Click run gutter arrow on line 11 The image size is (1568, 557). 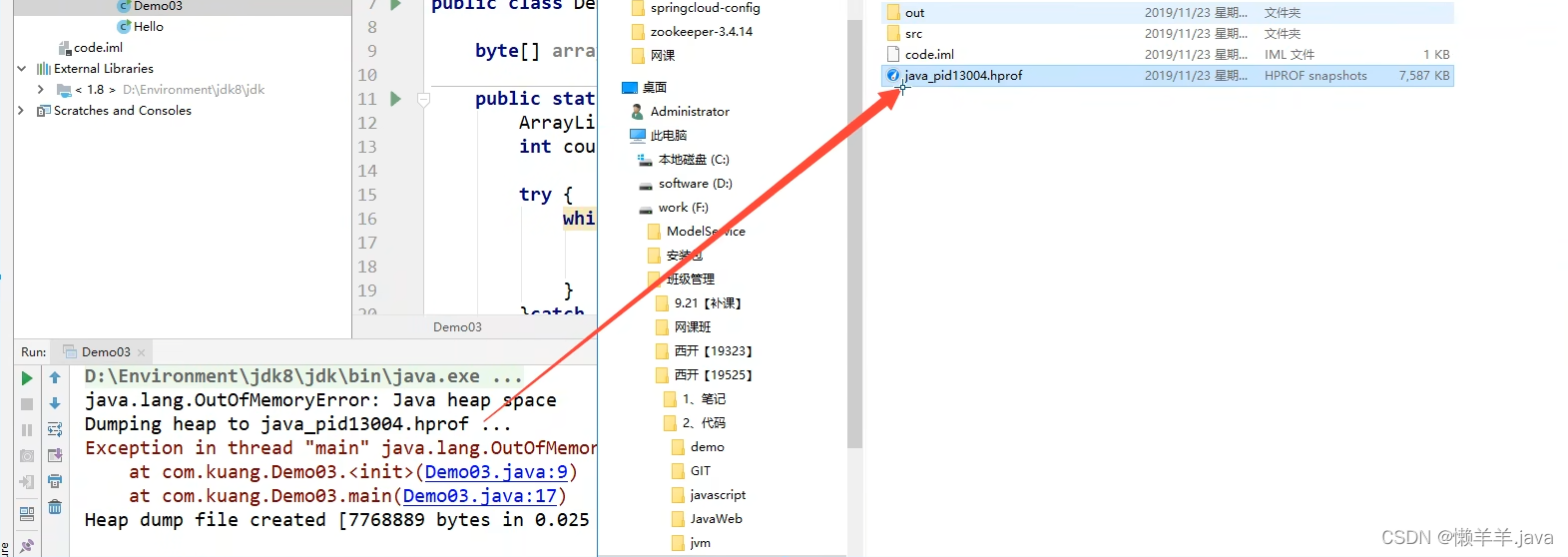click(x=395, y=99)
